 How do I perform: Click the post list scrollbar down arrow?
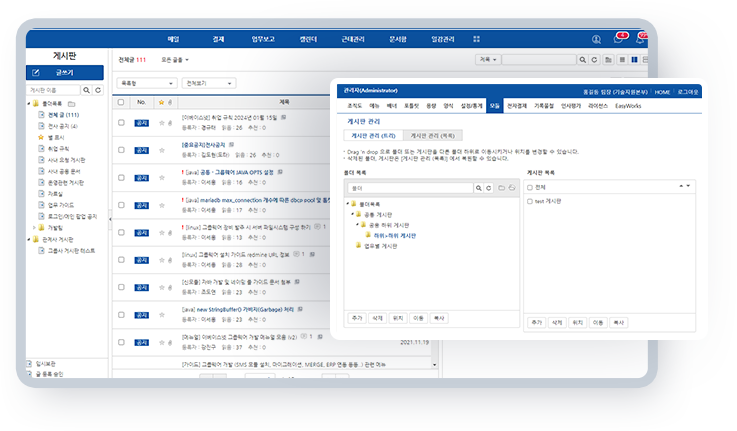click(x=434, y=365)
